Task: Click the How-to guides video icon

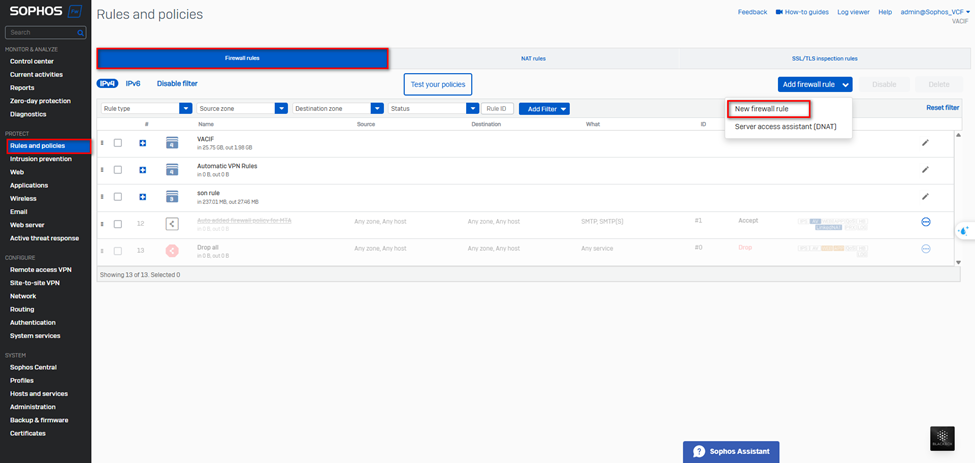Action: pos(779,12)
